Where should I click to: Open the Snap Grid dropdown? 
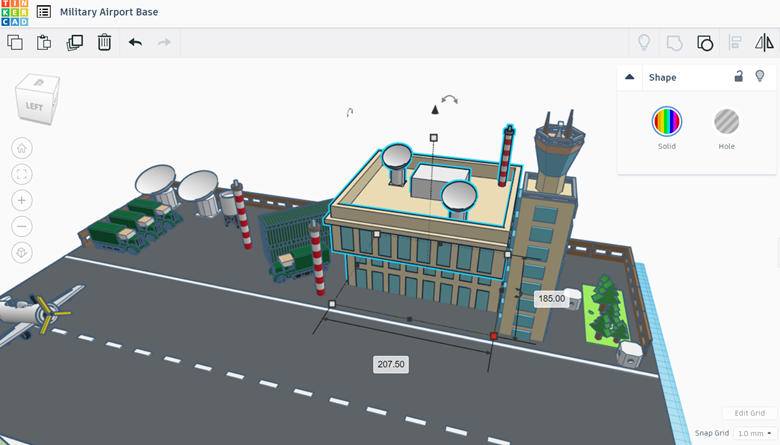click(755, 433)
